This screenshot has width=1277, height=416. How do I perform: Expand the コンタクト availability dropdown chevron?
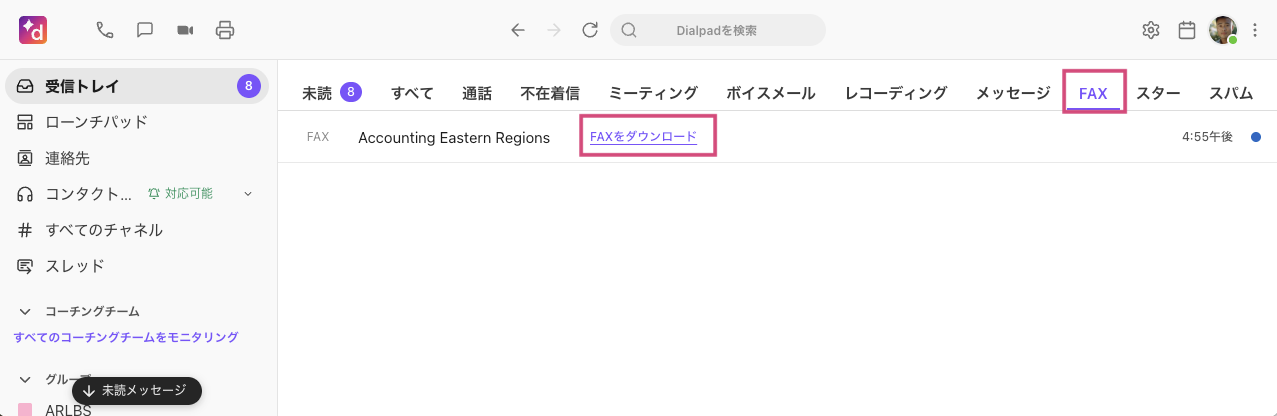[248, 194]
